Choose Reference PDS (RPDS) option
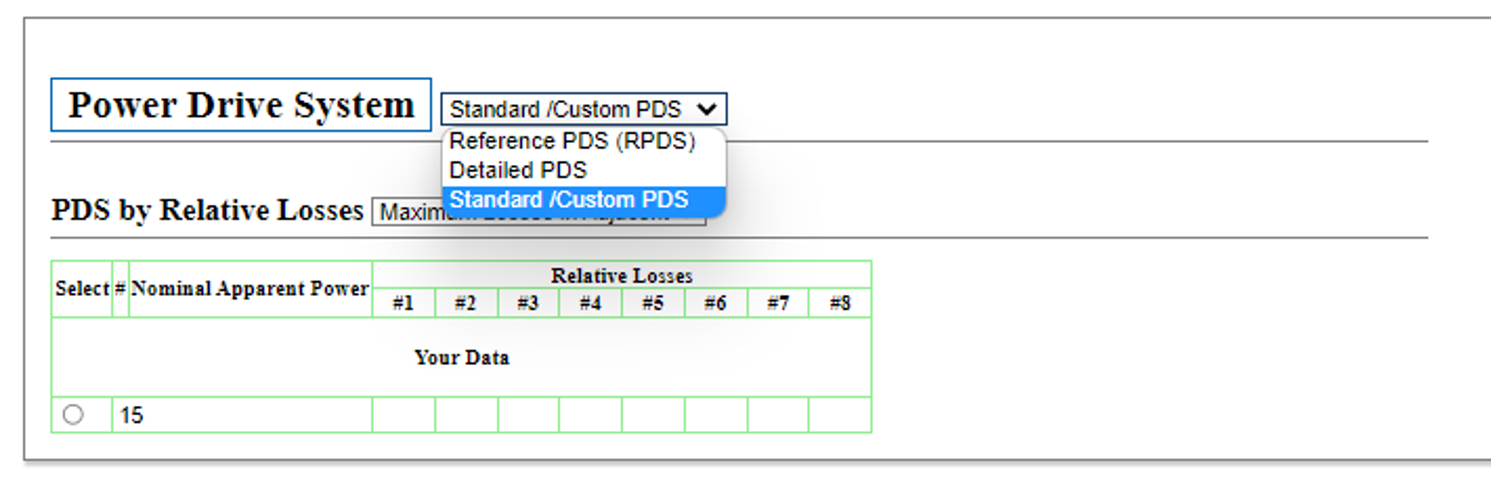1491x486 pixels. (x=572, y=141)
